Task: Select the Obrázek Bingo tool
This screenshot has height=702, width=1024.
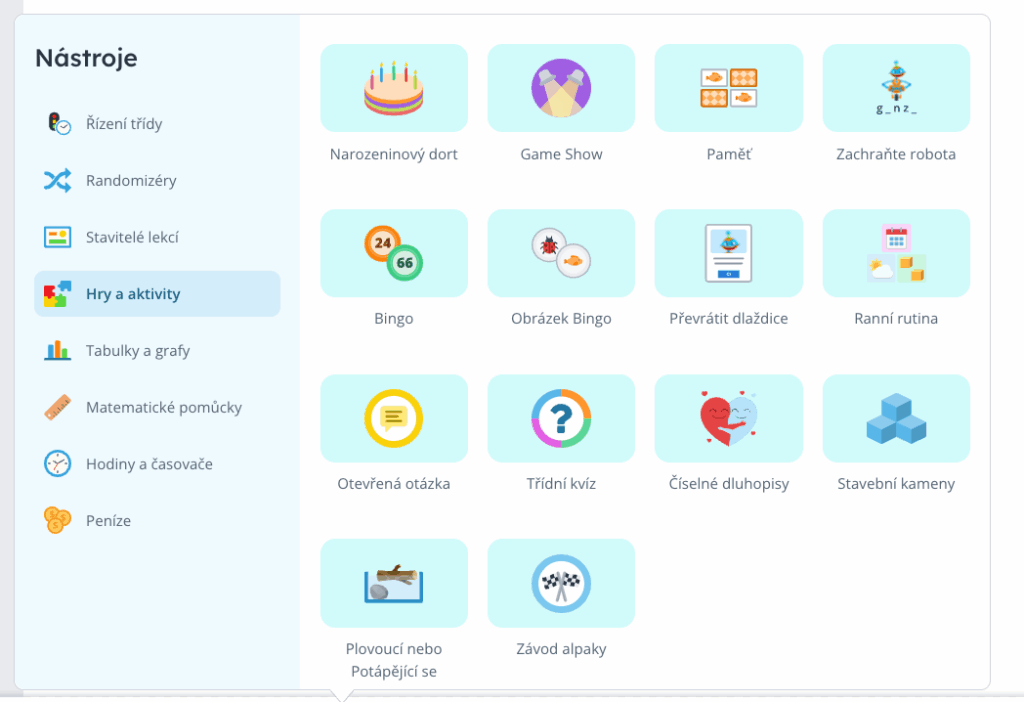Action: pos(561,253)
